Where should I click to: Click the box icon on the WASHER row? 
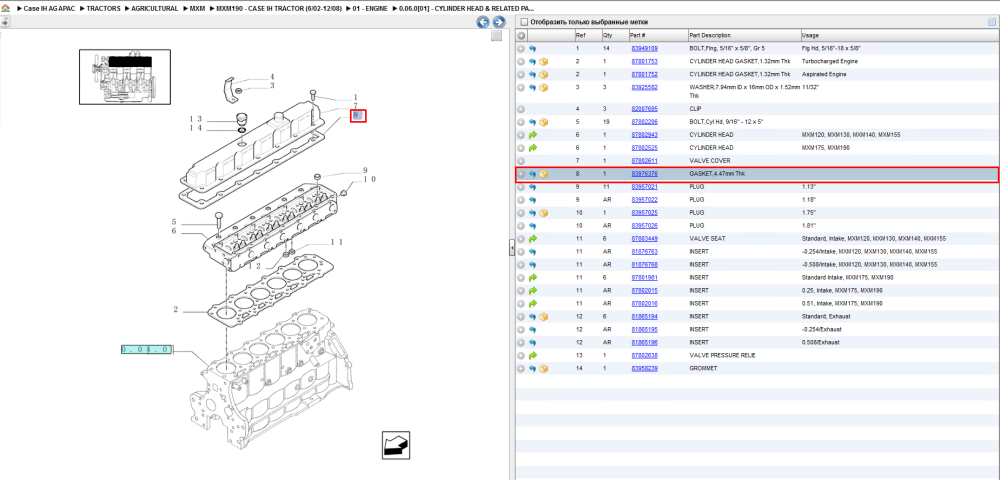pos(544,87)
